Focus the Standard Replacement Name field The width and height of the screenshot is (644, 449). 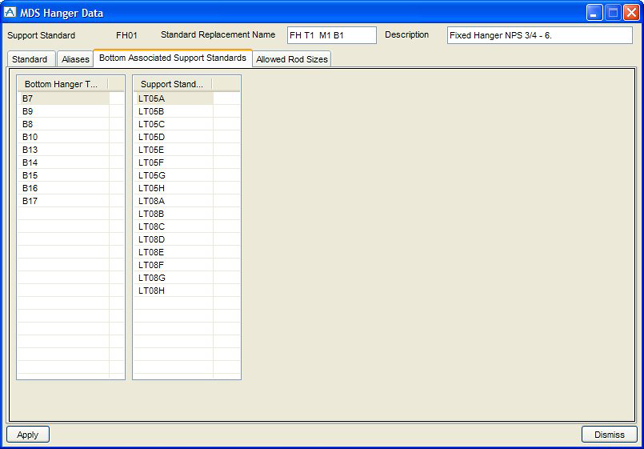pyautogui.click(x=331, y=35)
